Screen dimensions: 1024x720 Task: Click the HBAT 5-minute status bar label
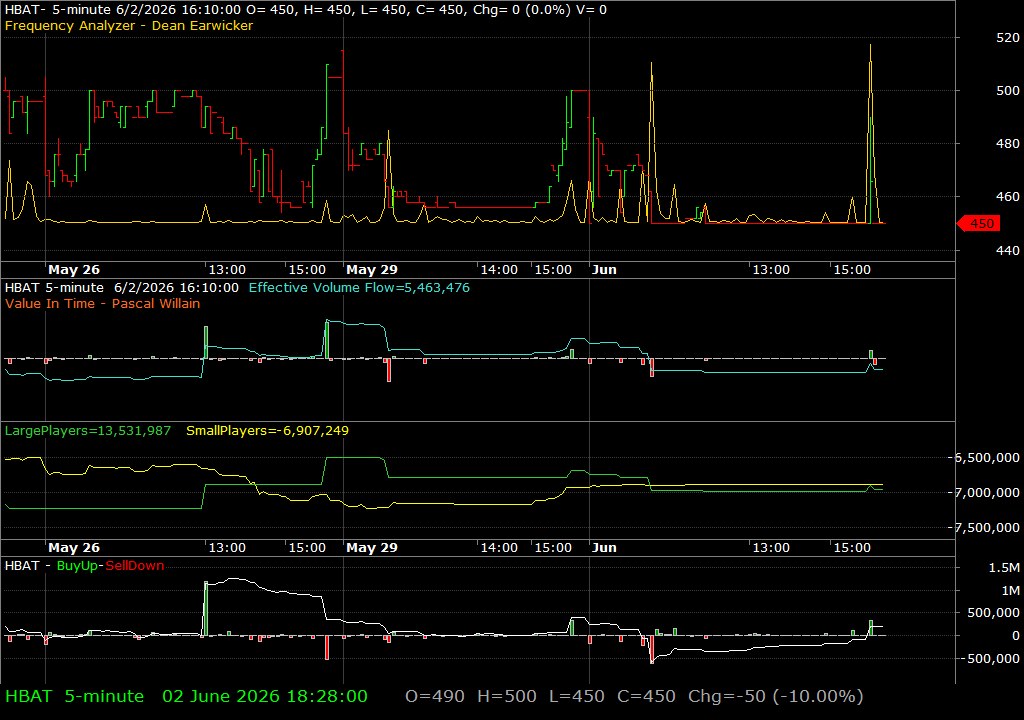[x=74, y=696]
